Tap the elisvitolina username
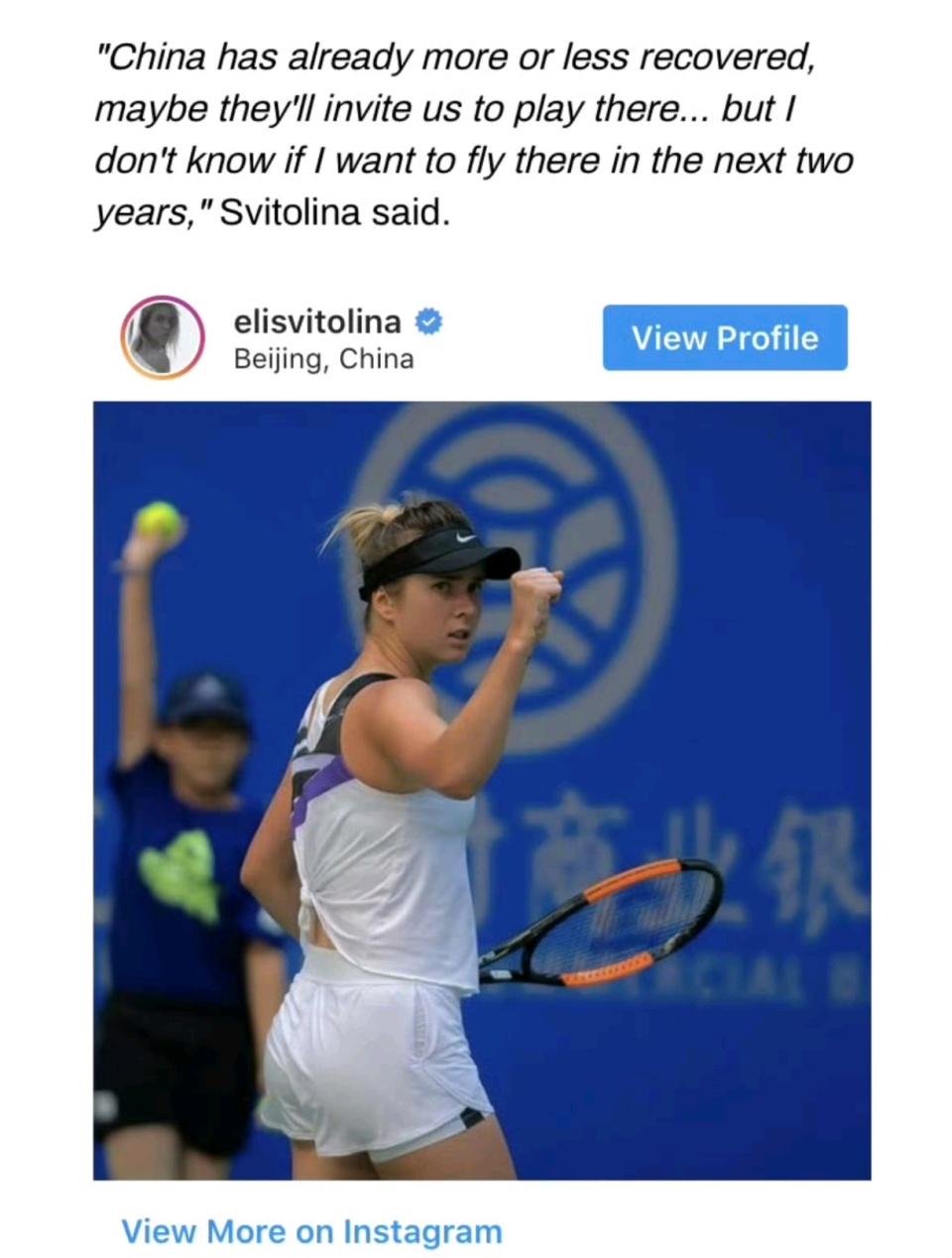This screenshot has height=1258, width=952. [x=317, y=320]
